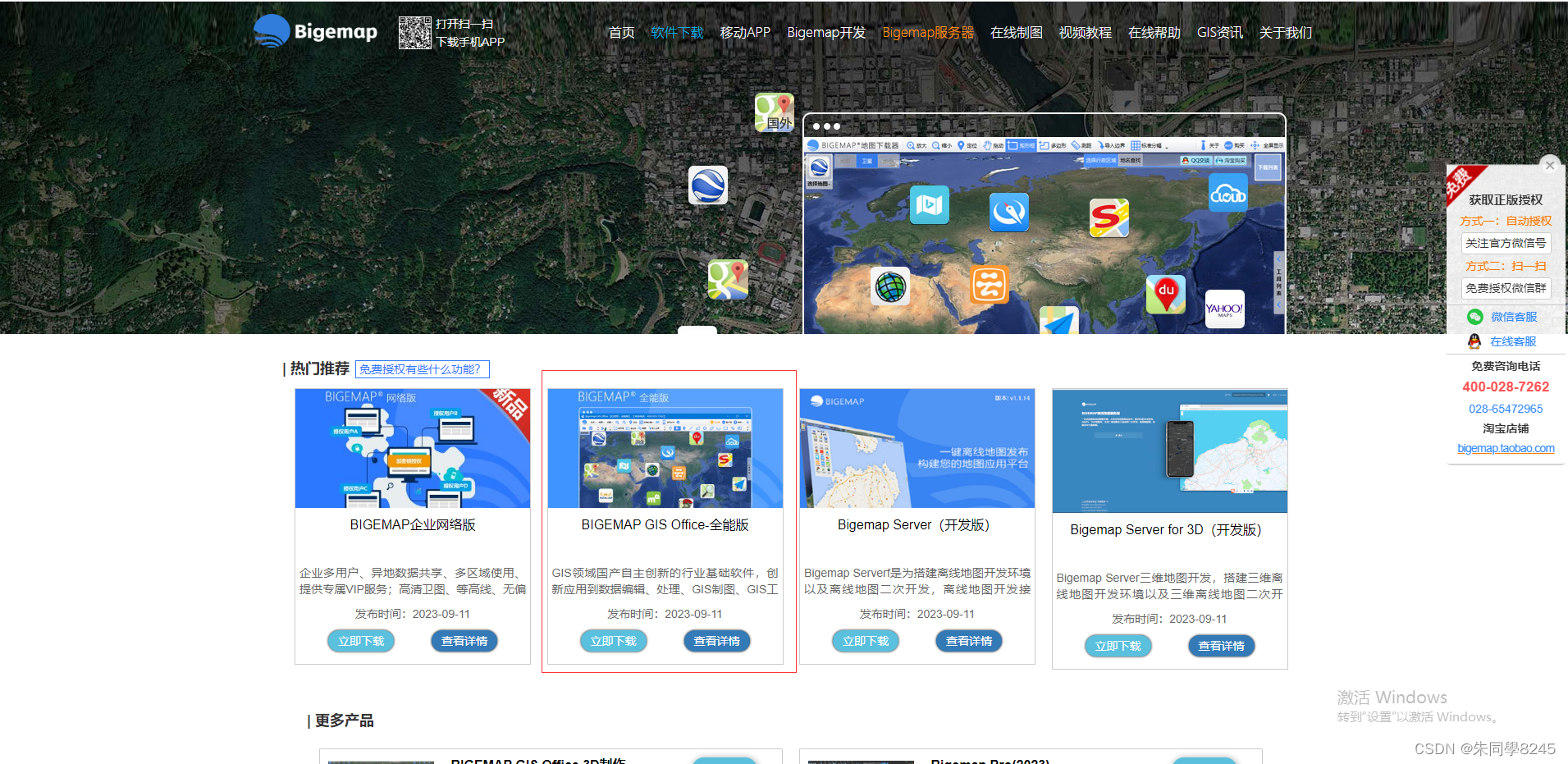Open the 软件下载 nav item

[677, 32]
